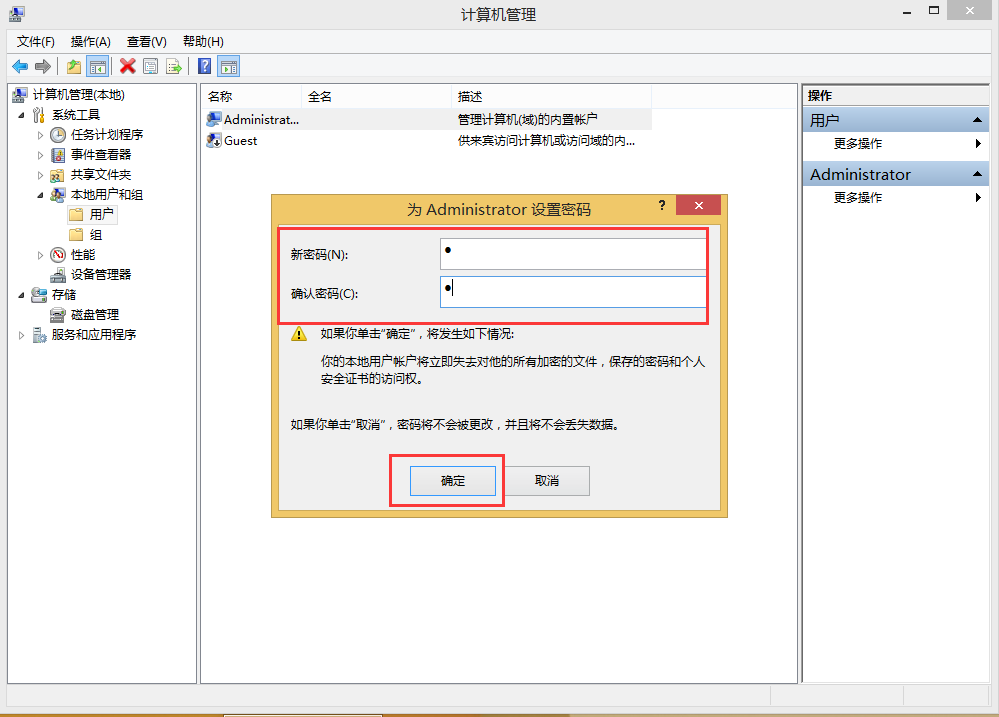Click the Event Viewer icon
The width and height of the screenshot is (999, 717).
[x=58, y=155]
